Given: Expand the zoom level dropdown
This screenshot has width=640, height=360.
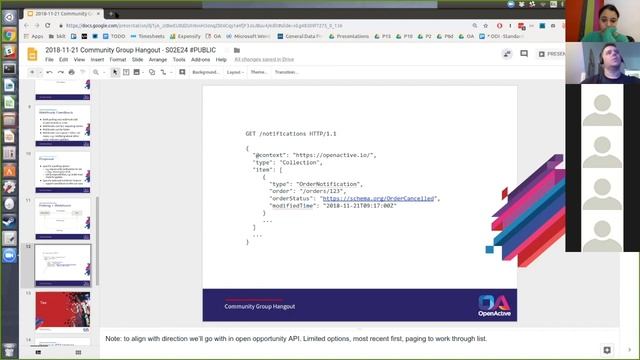Looking at the screenshot, I should coord(104,72).
